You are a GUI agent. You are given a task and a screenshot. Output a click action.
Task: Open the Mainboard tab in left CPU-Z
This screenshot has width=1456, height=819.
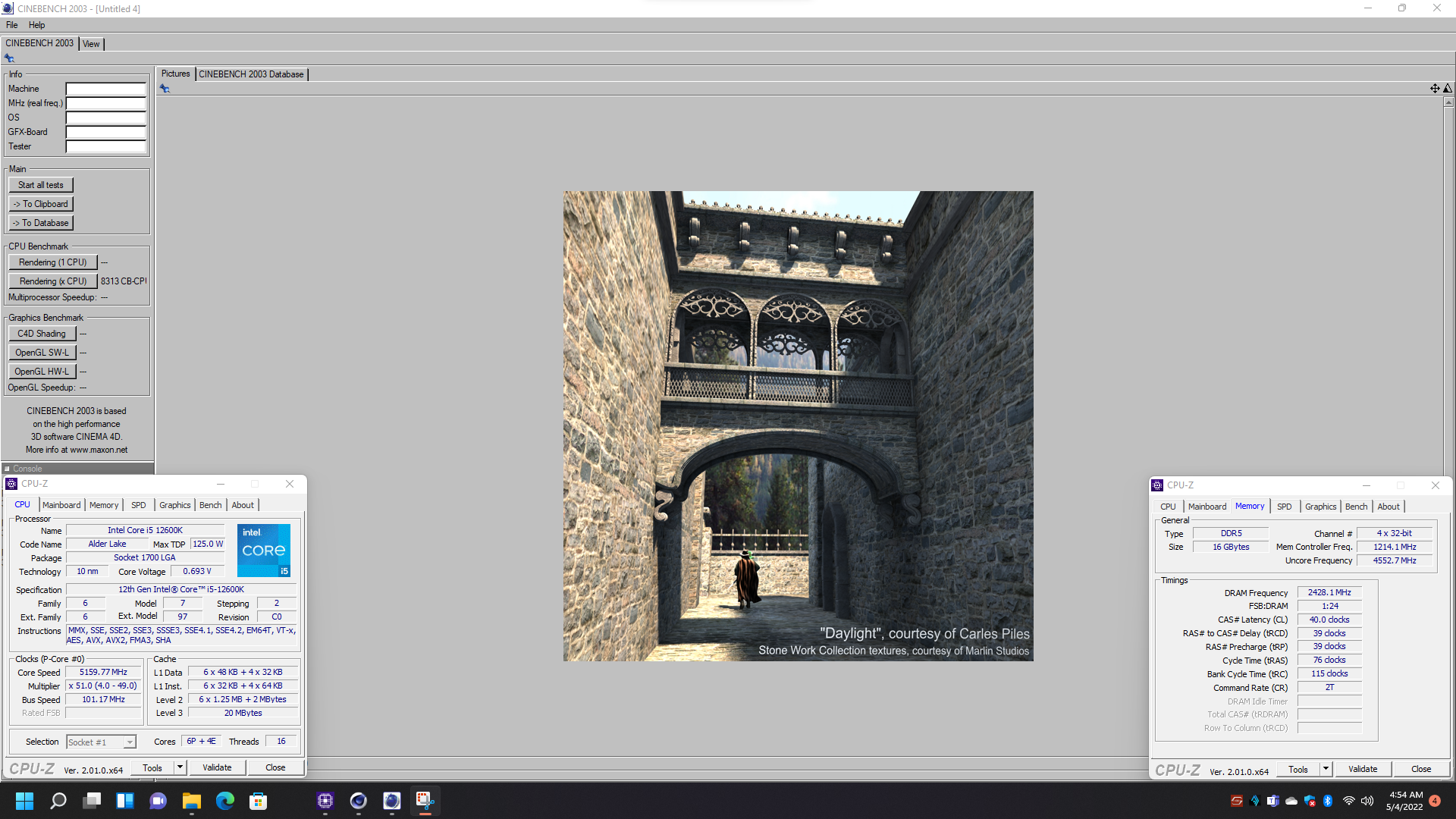[x=61, y=505]
